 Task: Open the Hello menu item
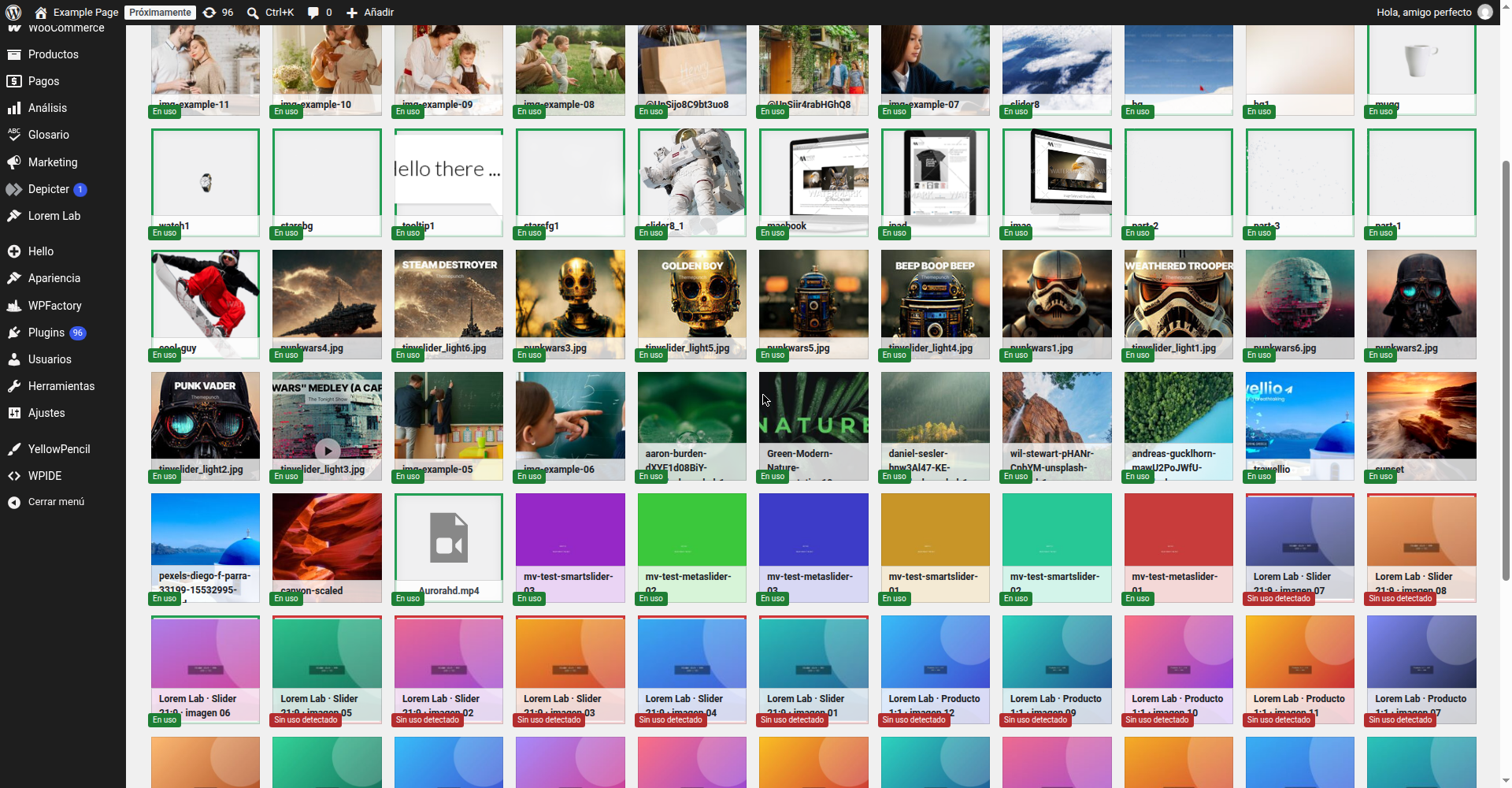point(63,251)
